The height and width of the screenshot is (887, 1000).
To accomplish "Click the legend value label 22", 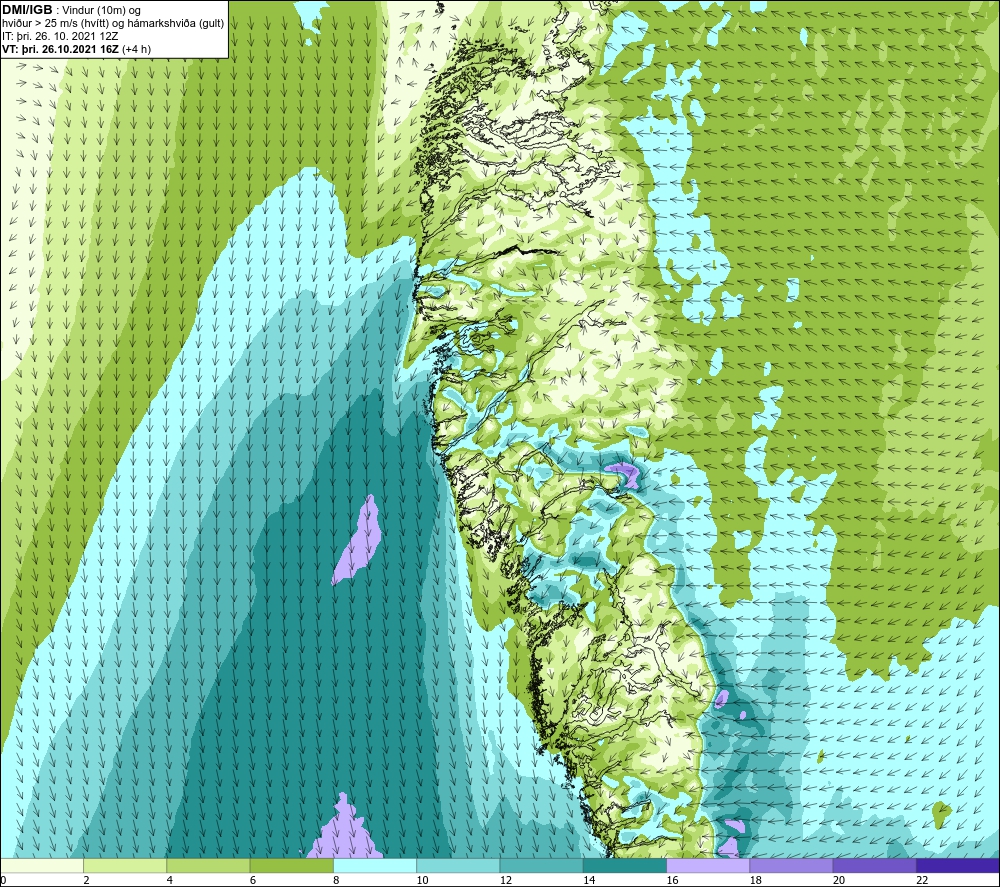I will click(x=922, y=880).
